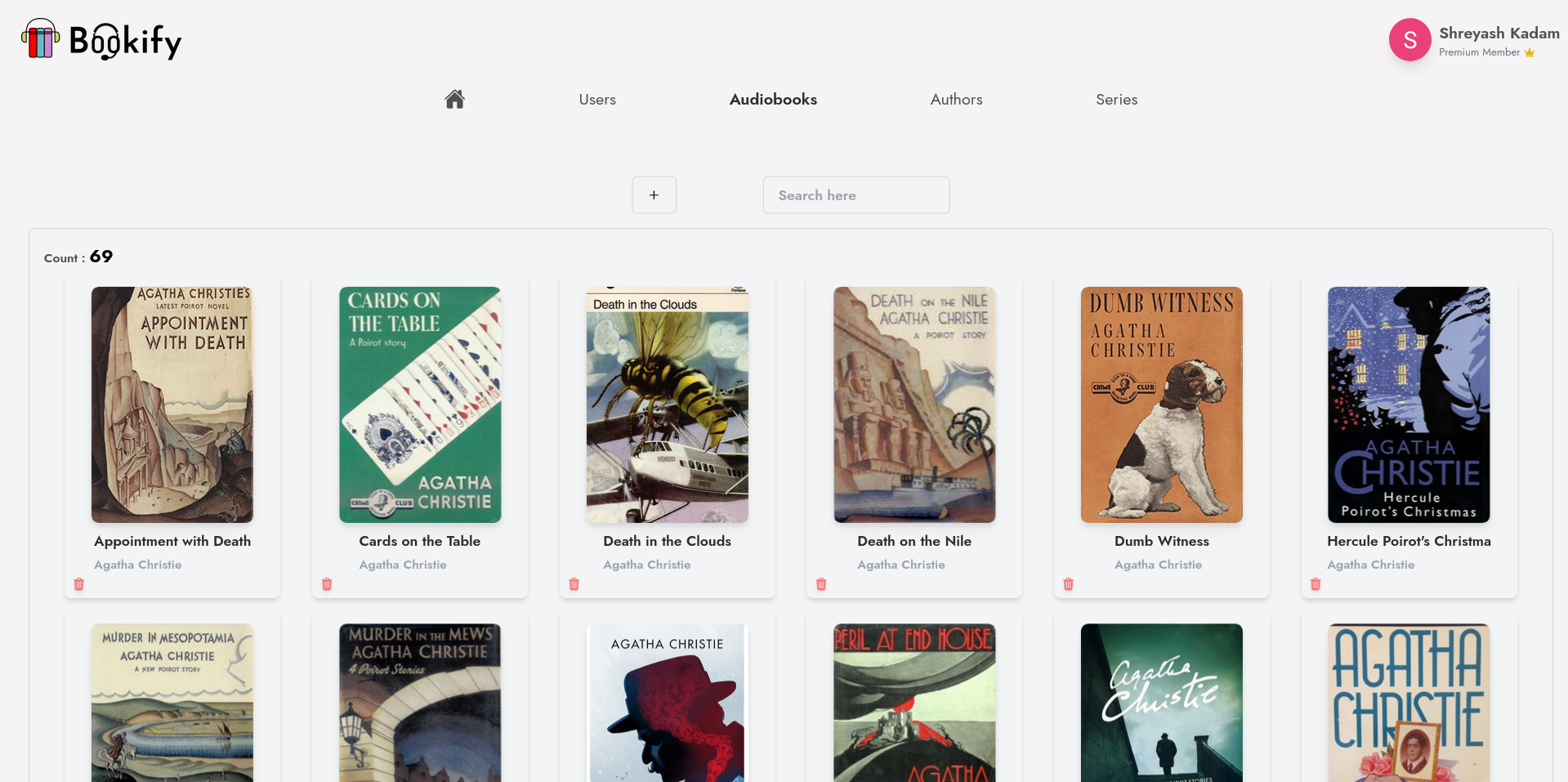
Task: Delete Death in the Clouds via trash icon
Action: (574, 584)
